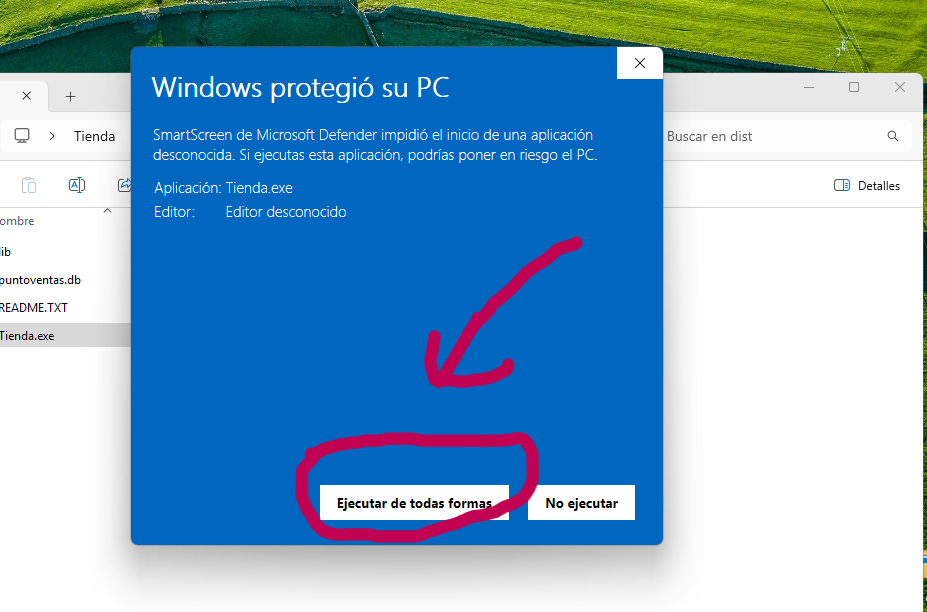Sort by the Nombre column header
927x612 pixels.
(17, 221)
